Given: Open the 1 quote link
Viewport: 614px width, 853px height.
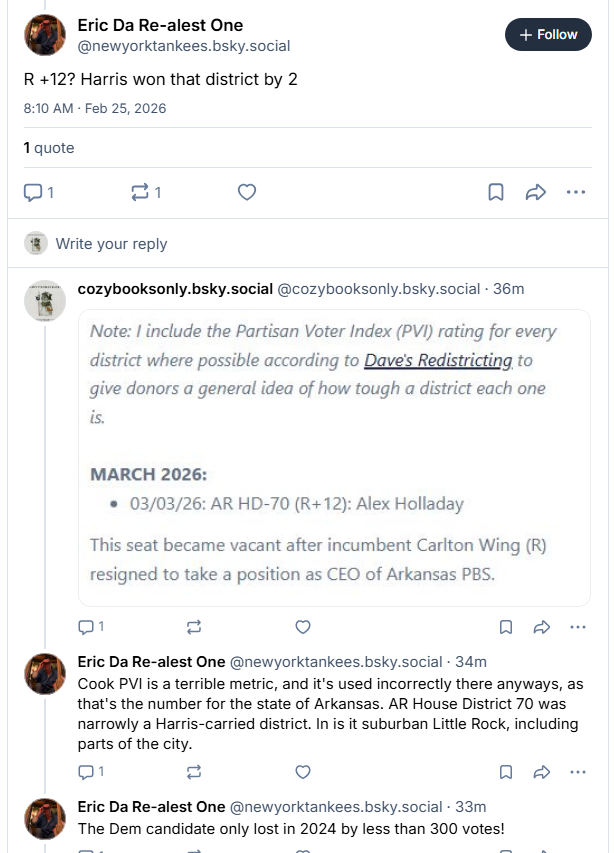Looking at the screenshot, I should 49,148.
